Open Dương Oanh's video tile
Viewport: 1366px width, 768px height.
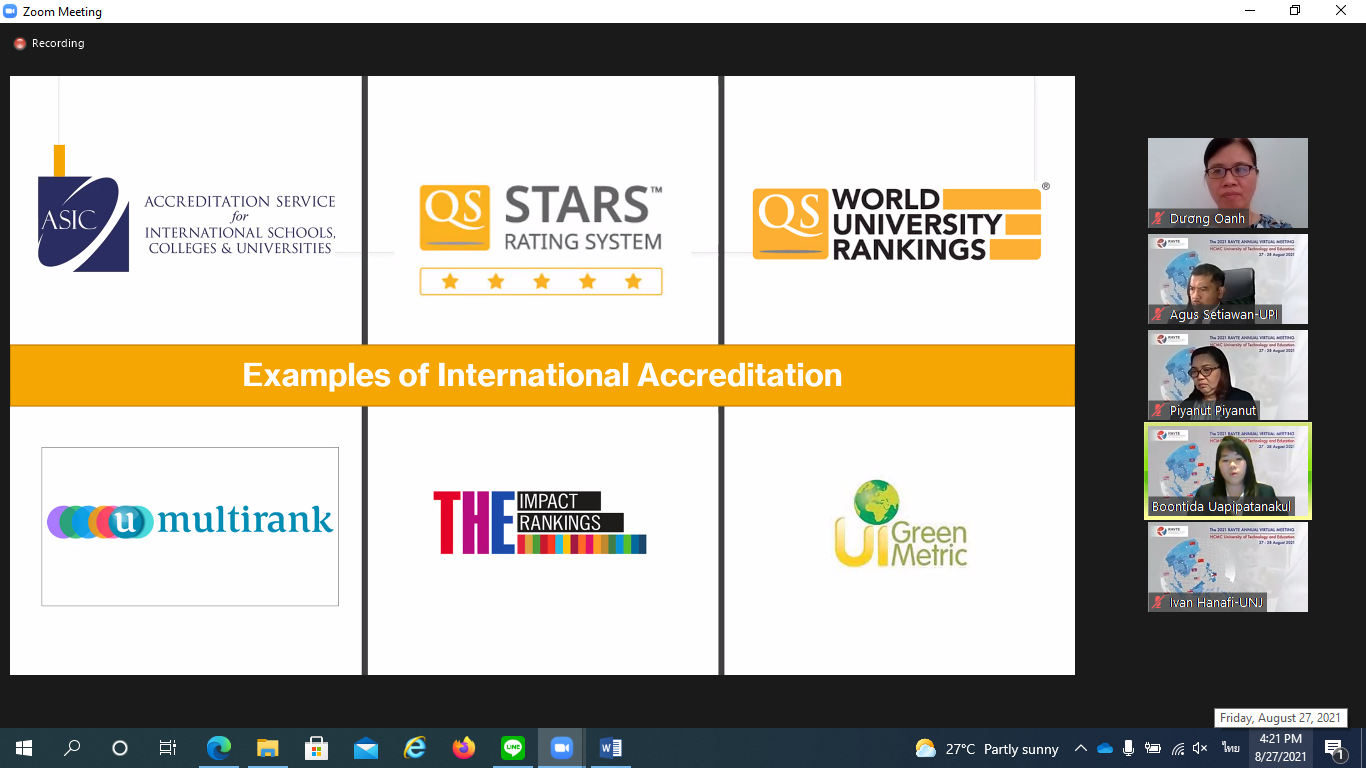point(1228,183)
